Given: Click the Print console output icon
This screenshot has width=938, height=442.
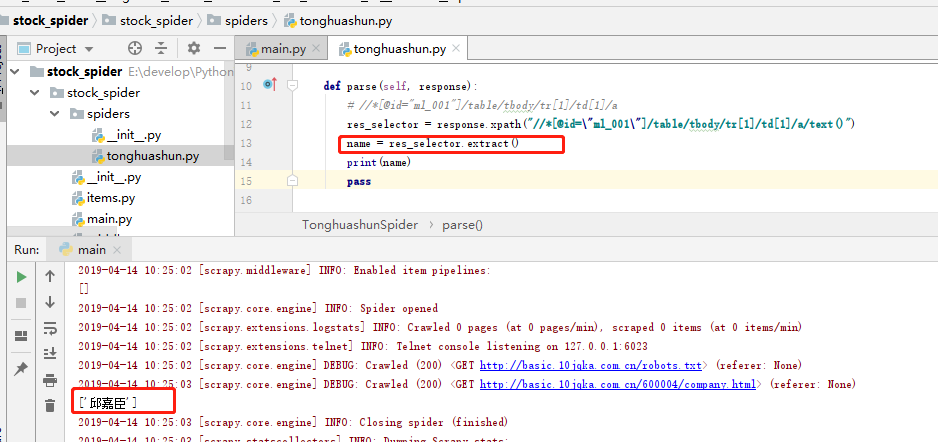Looking at the screenshot, I should click(50, 380).
